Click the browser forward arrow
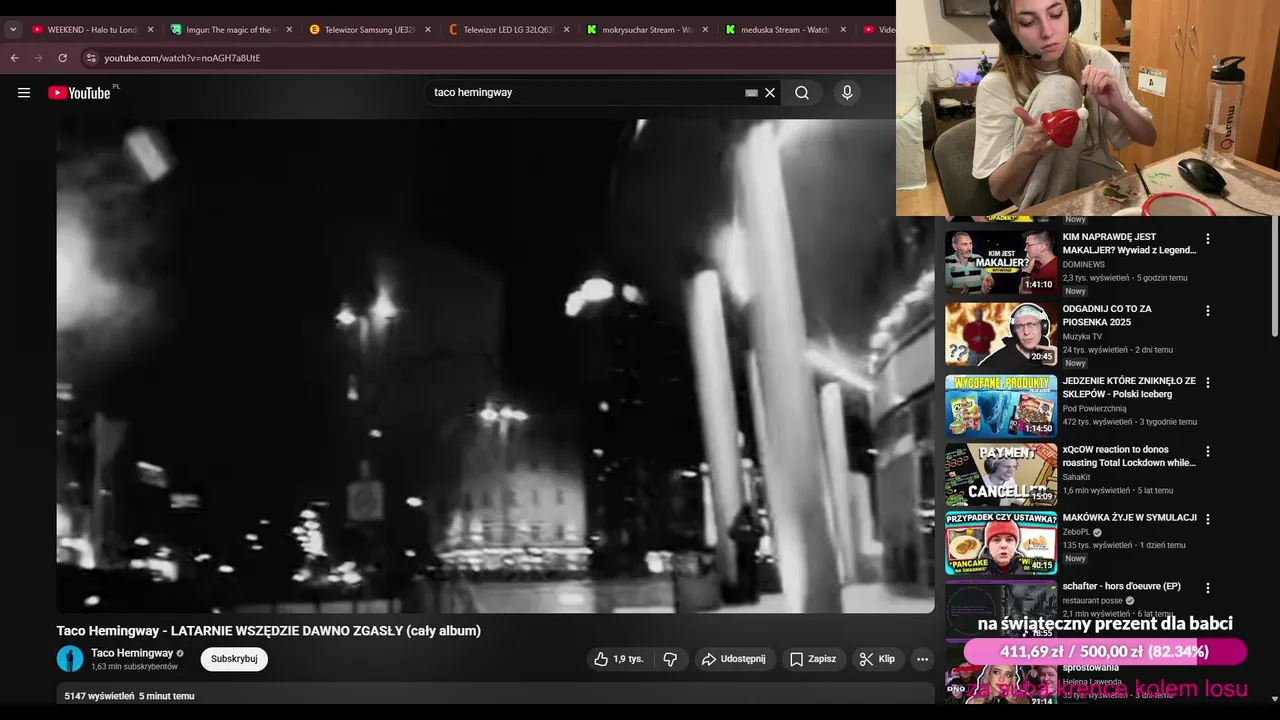Viewport: 1280px width, 720px height. click(39, 58)
